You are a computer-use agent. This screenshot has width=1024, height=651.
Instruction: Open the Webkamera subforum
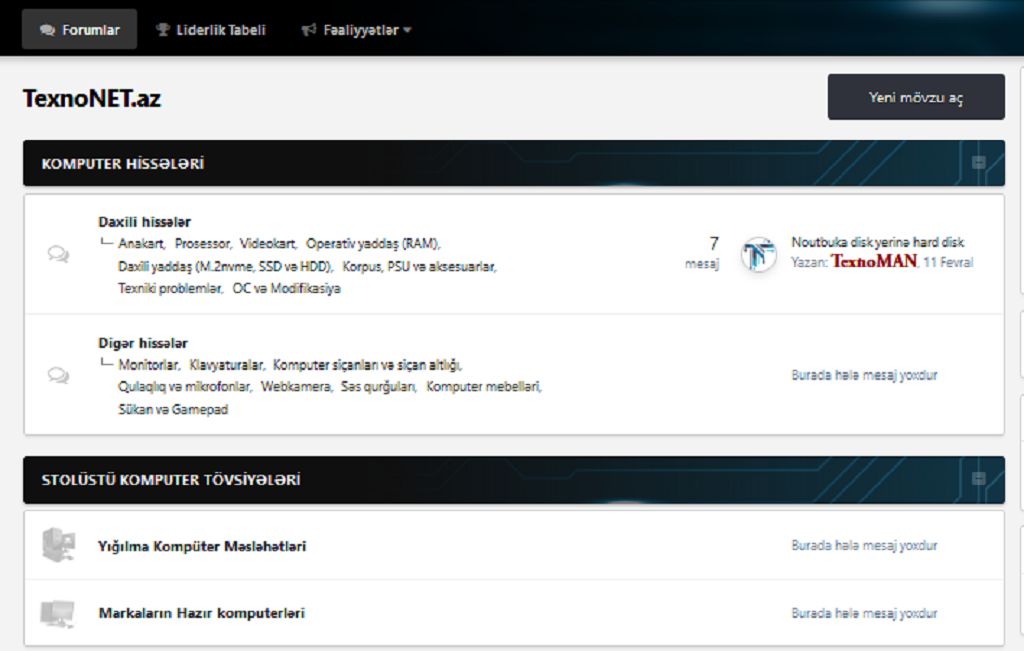pyautogui.click(x=296, y=387)
